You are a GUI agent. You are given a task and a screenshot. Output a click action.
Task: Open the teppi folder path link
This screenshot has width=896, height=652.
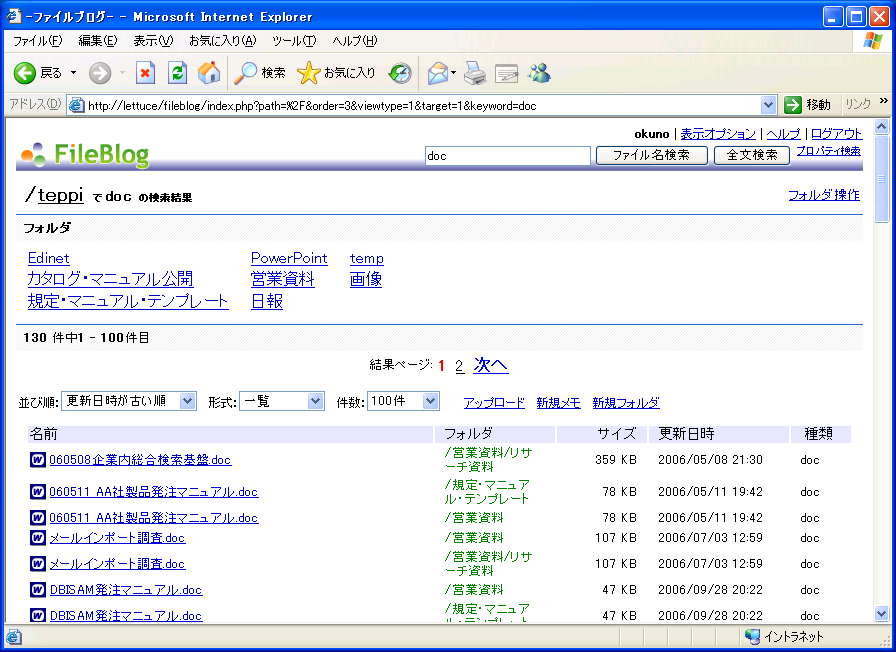coord(61,195)
